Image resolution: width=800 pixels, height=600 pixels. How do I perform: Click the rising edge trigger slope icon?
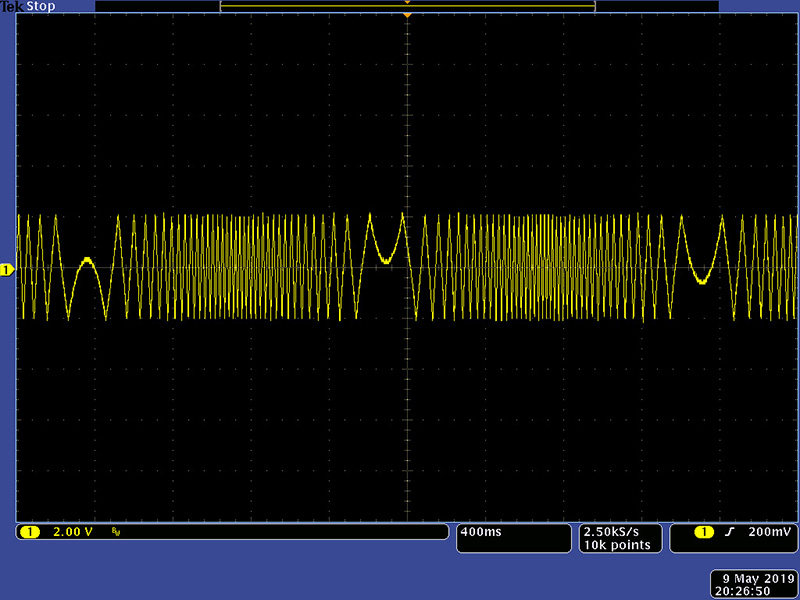[730, 532]
